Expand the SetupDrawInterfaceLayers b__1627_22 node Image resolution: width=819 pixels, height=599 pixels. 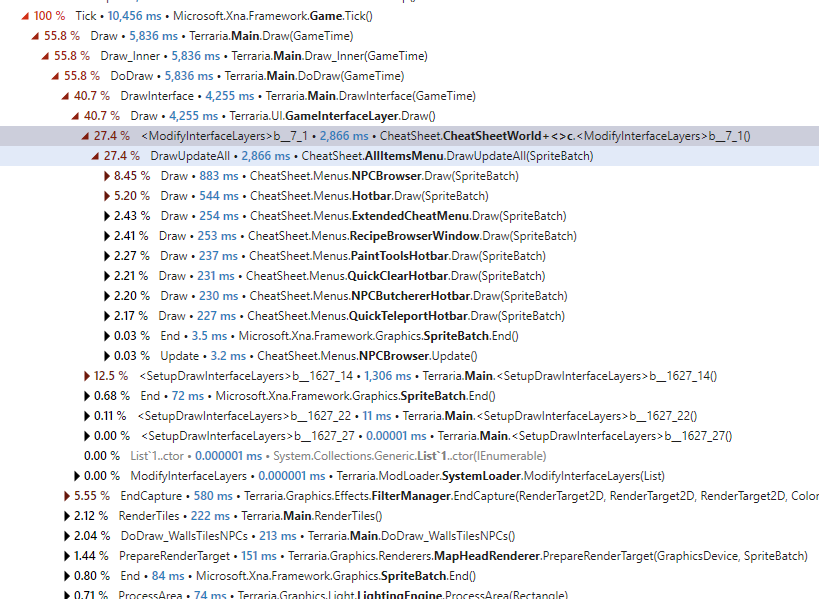pos(87,416)
